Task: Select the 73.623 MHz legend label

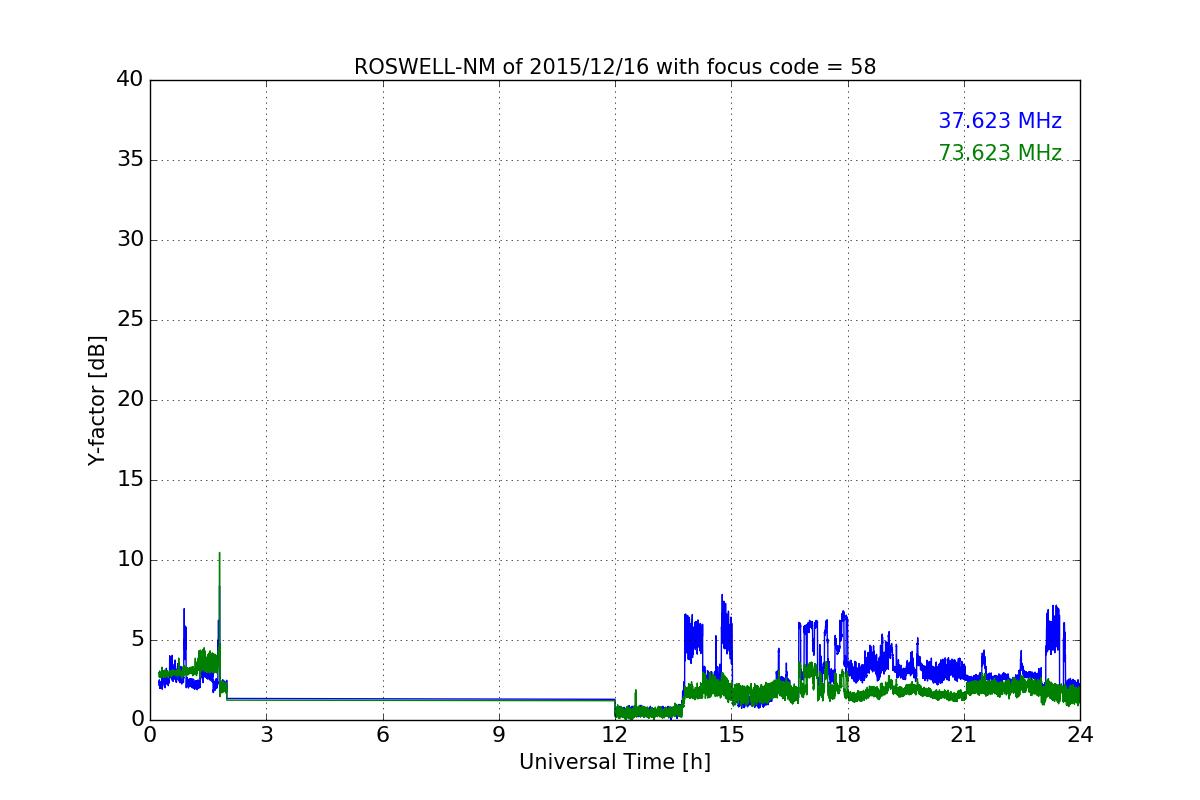Action: [1000, 153]
